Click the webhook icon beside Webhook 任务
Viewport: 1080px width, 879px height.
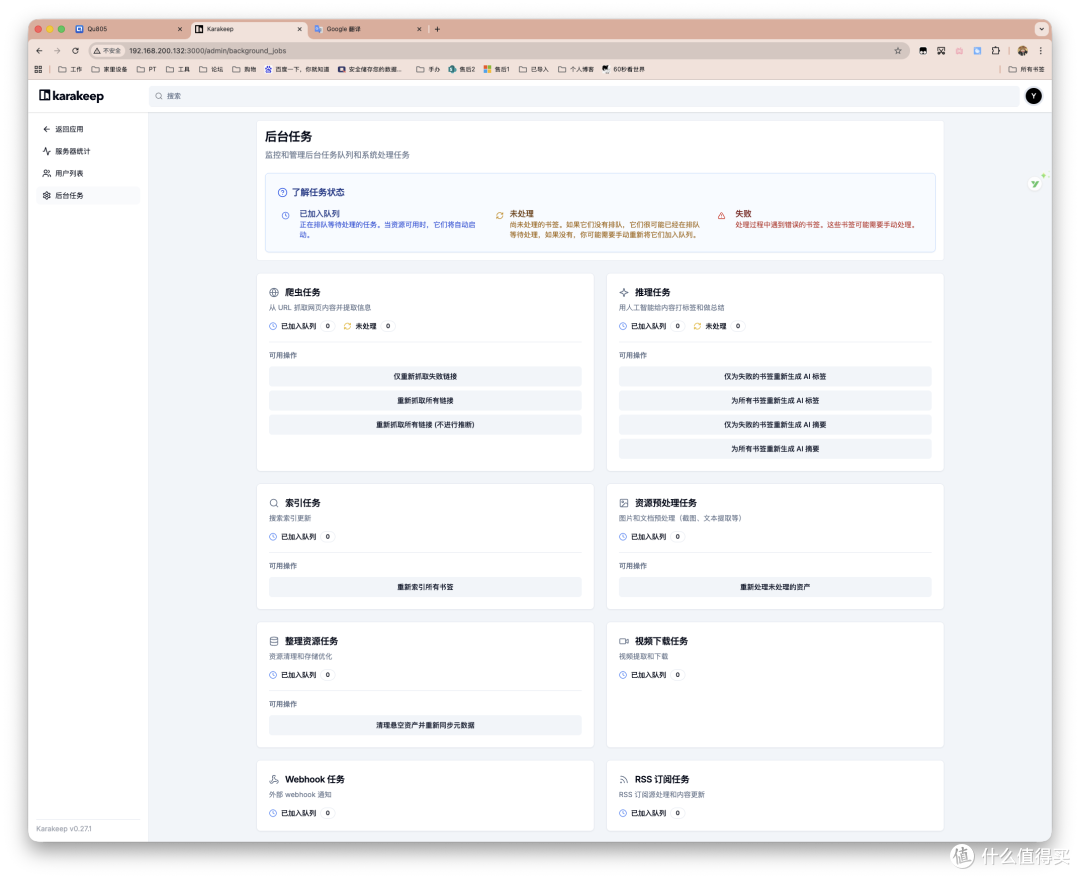[x=273, y=779]
